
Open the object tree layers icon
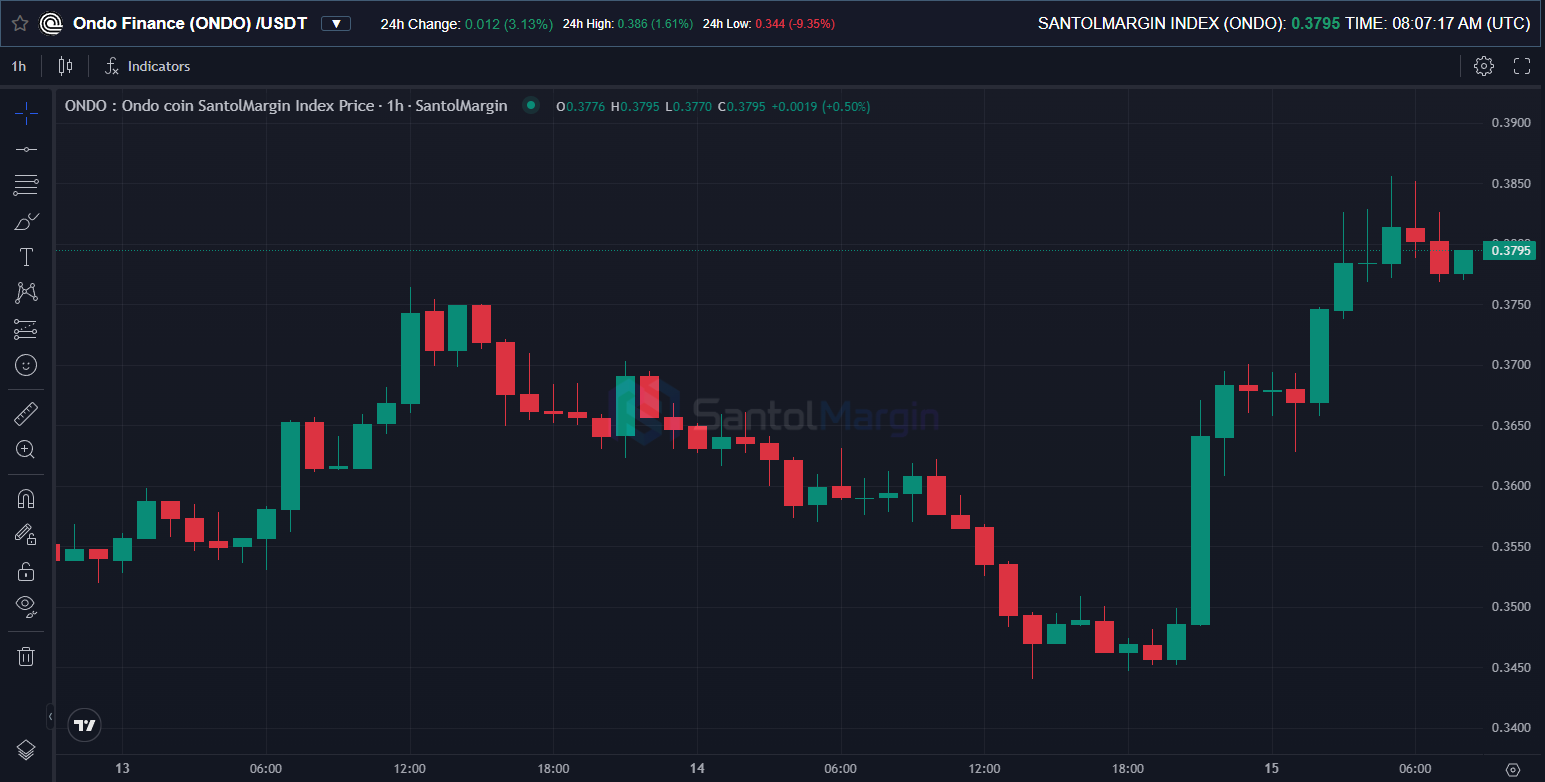coord(26,749)
